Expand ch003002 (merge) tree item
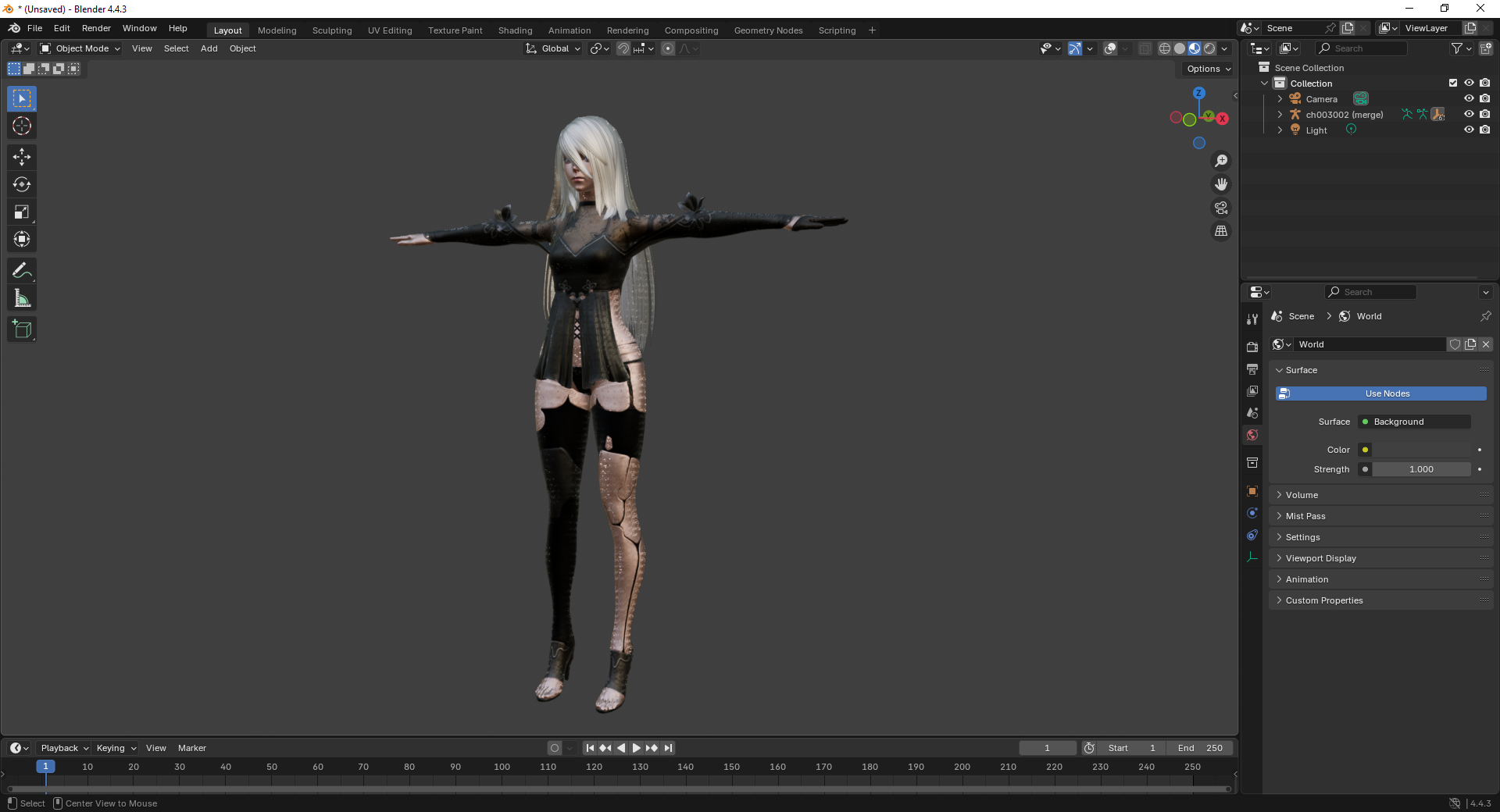 (1280, 115)
